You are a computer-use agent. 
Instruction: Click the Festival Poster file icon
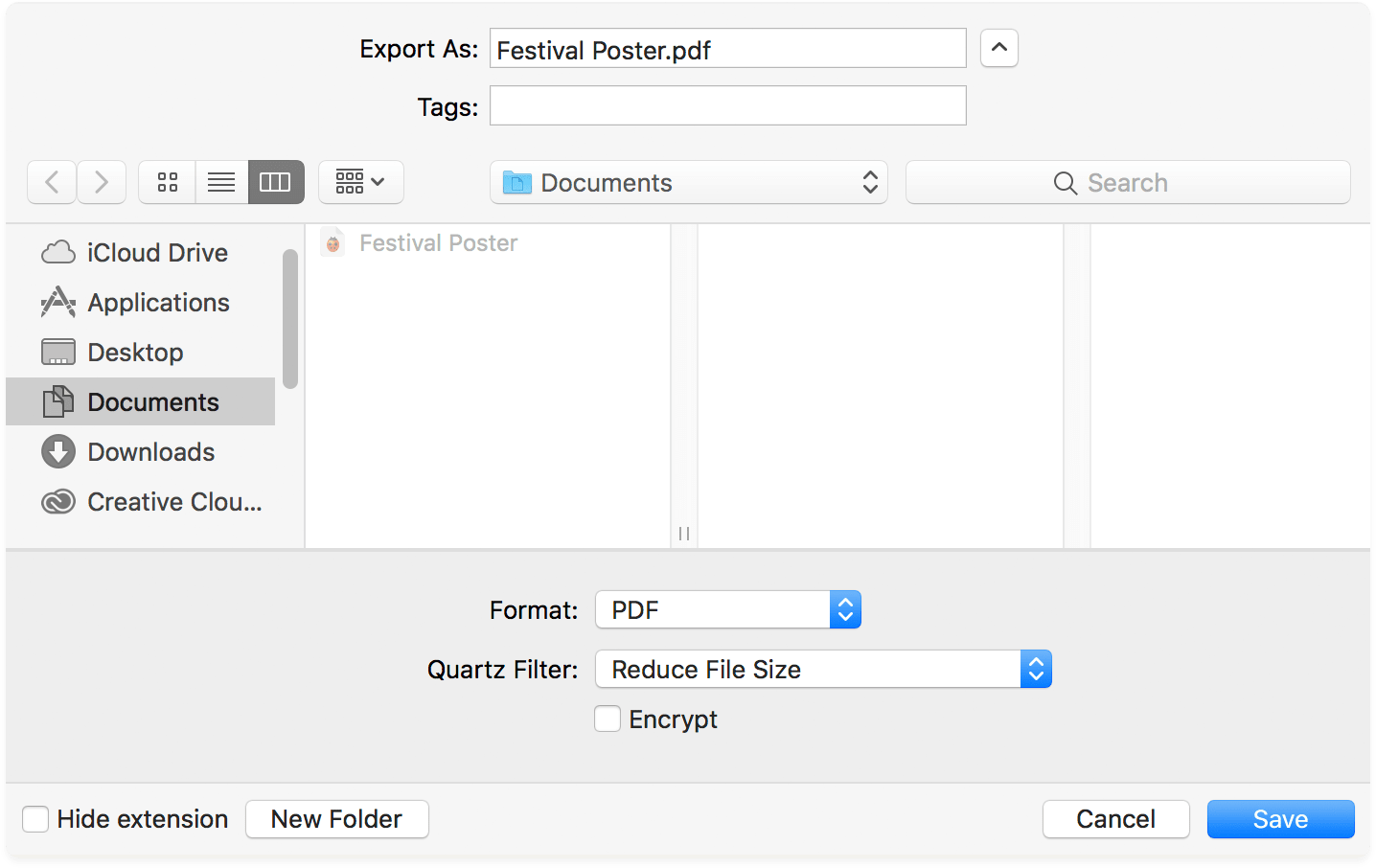point(333,243)
